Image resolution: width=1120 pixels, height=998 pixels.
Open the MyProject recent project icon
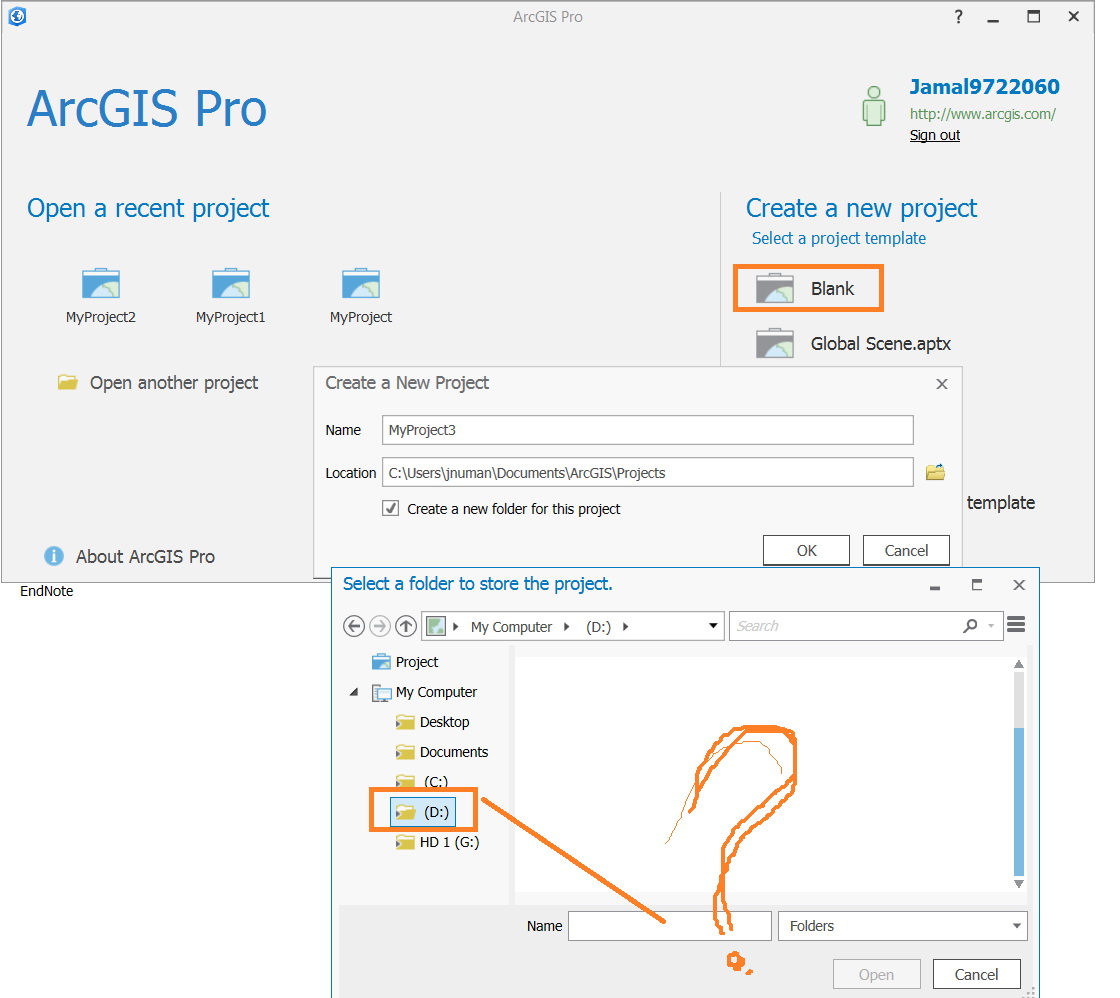[361, 284]
